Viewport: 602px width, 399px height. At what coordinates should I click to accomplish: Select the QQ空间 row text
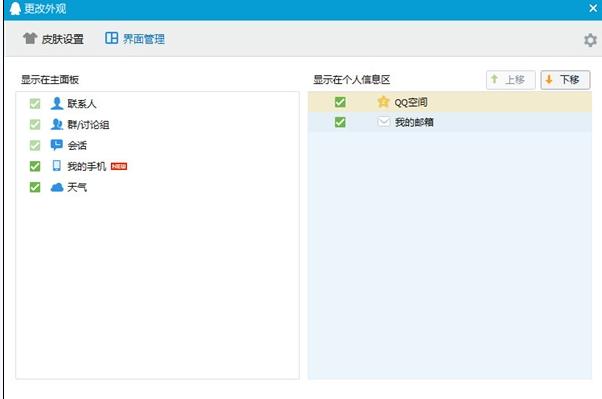tap(411, 102)
